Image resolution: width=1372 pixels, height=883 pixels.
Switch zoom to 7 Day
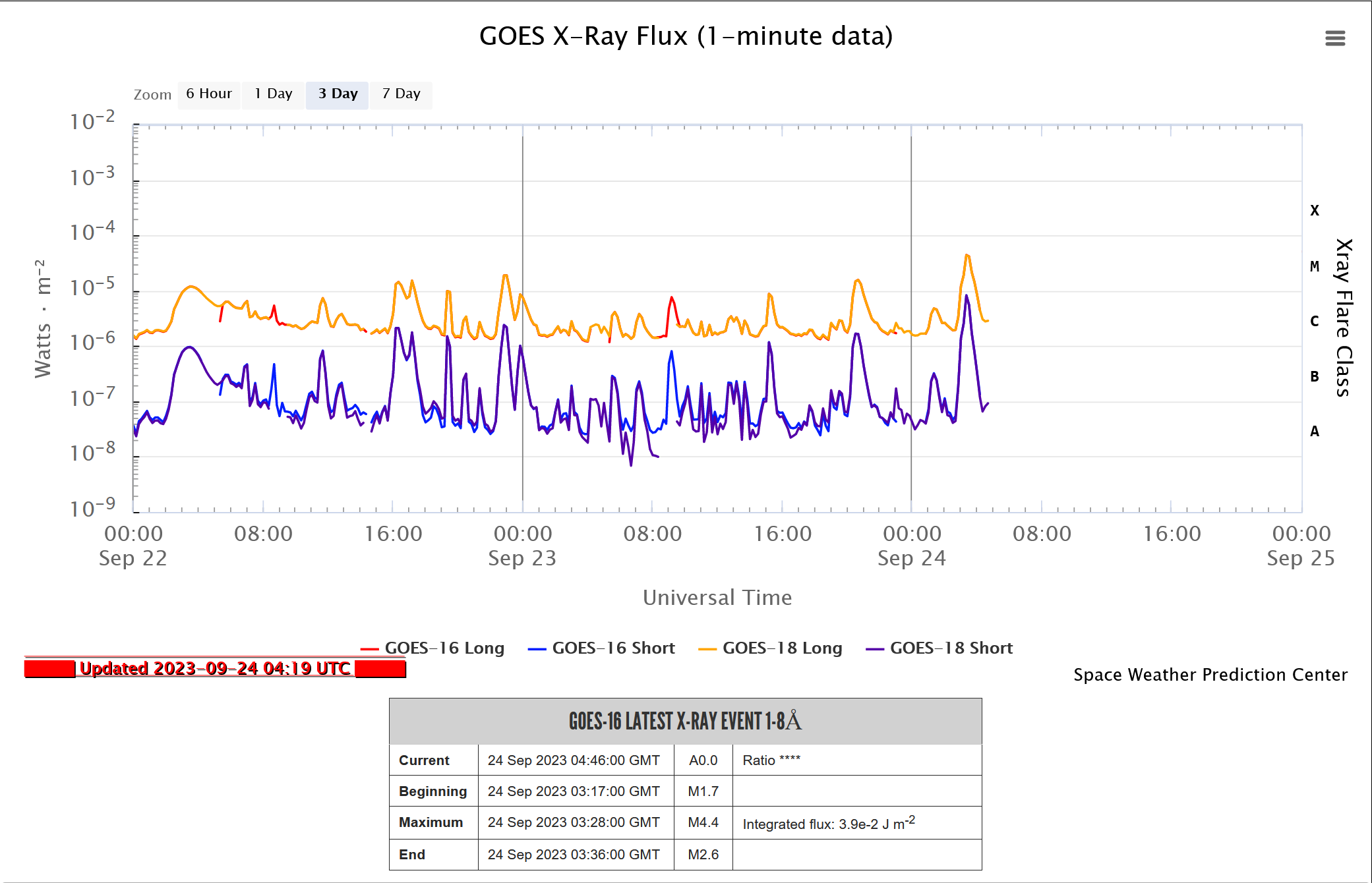pos(401,94)
